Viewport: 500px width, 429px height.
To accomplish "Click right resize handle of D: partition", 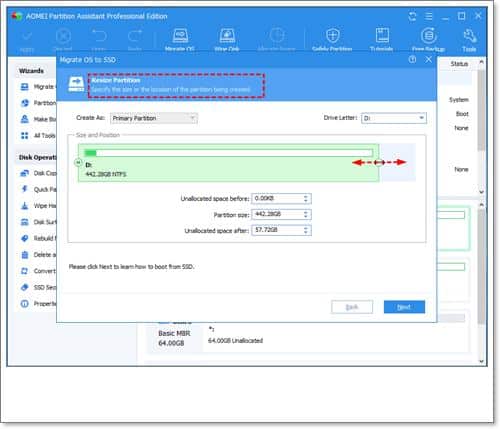I will click(x=379, y=162).
